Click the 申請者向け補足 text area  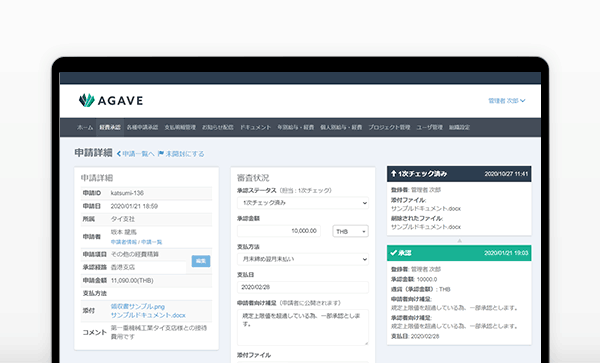coord(303,327)
